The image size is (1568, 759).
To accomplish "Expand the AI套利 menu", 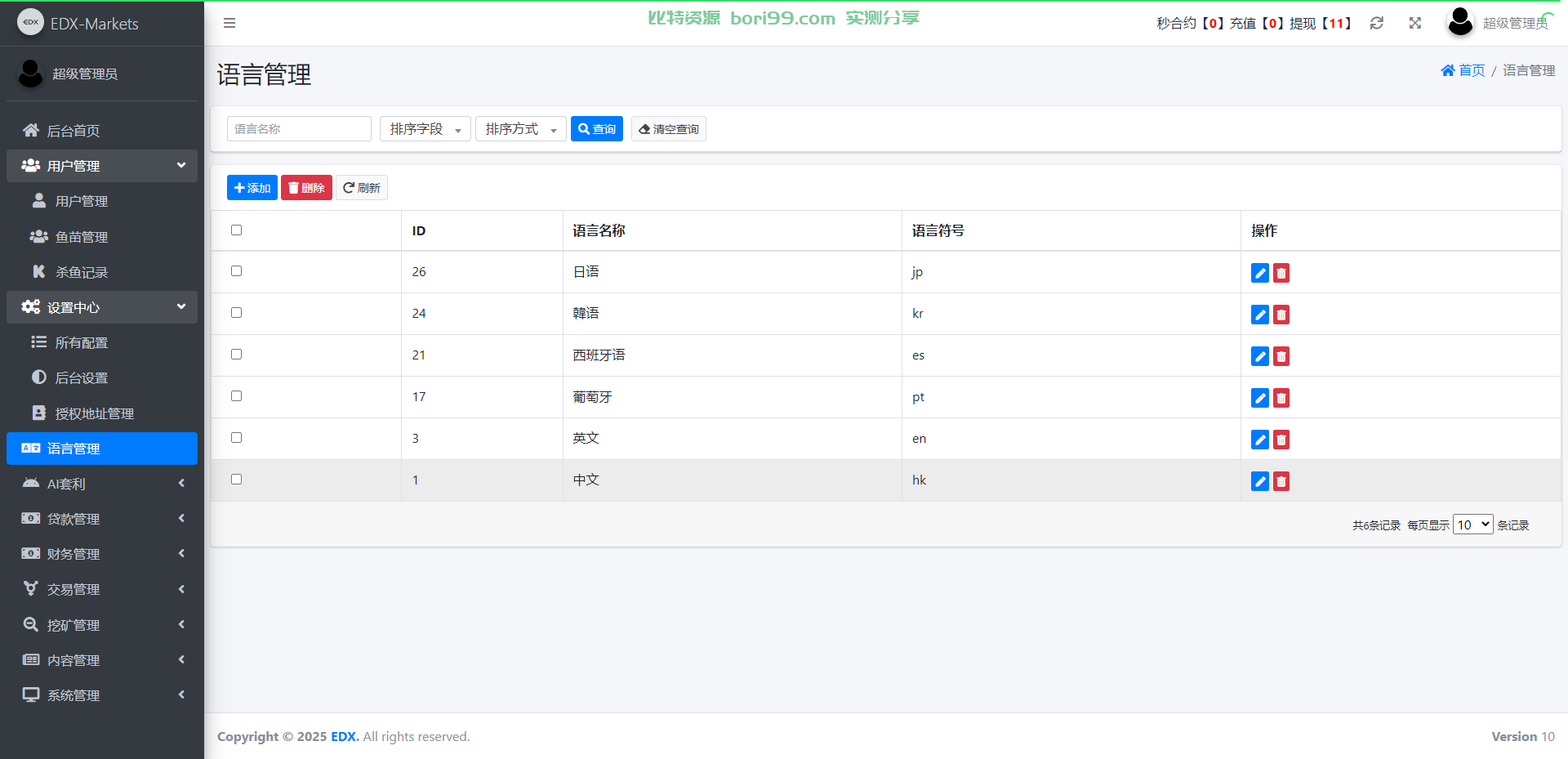I will pyautogui.click(x=102, y=484).
